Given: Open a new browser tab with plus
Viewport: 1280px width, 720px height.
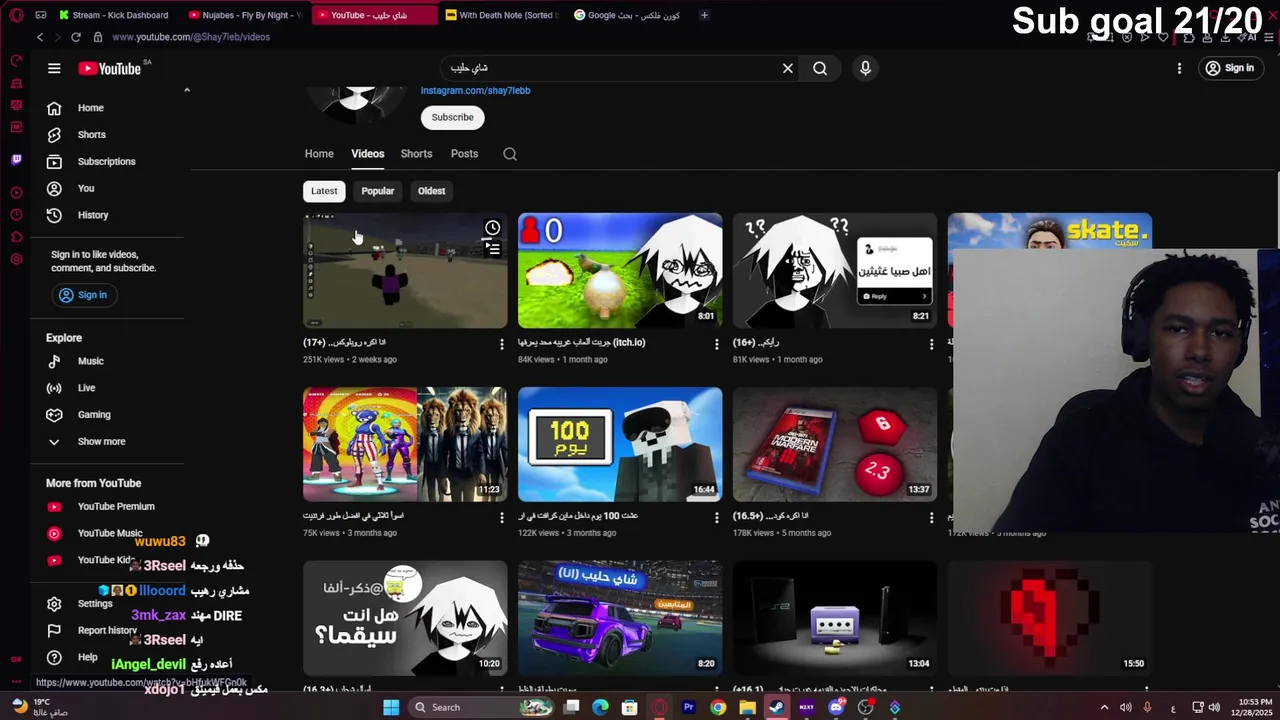Looking at the screenshot, I should (x=704, y=15).
